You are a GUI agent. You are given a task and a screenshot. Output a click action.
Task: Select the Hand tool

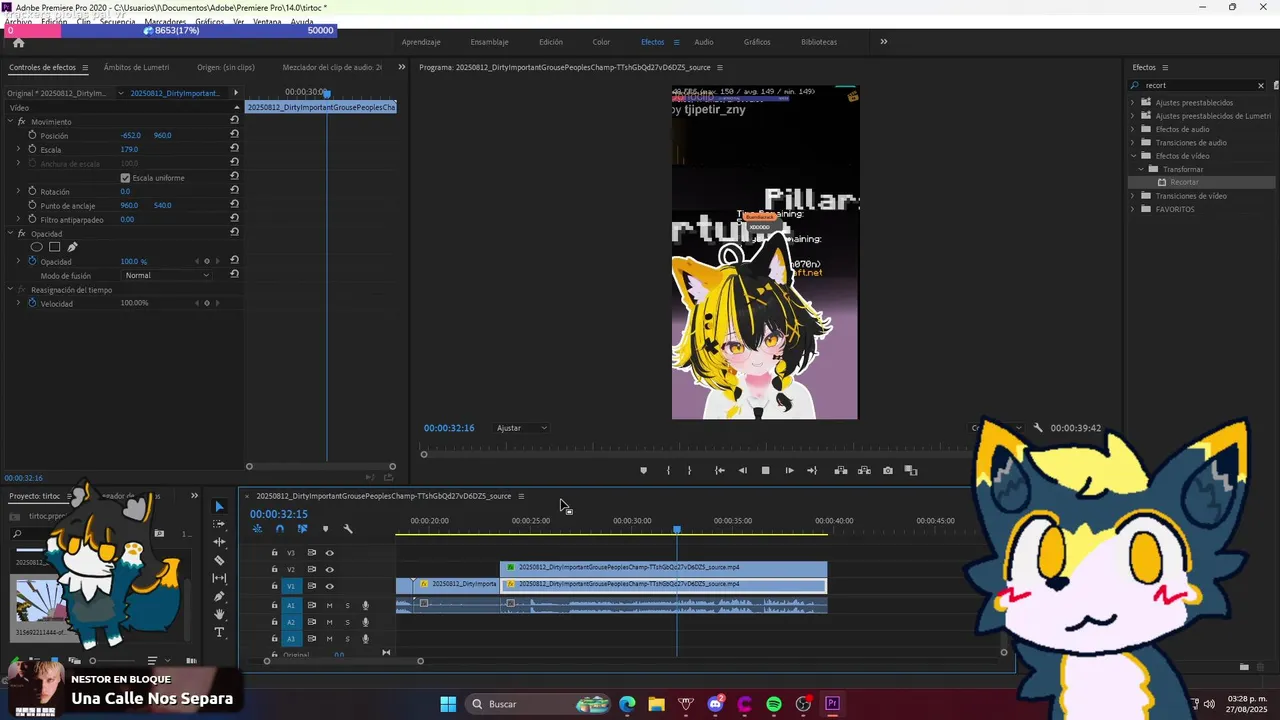pos(220,615)
